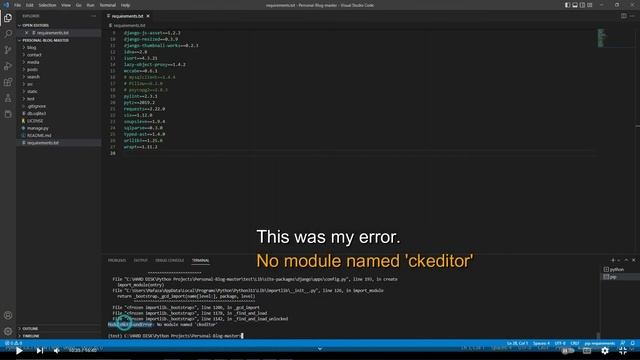Open the Edit menu
This screenshot has width=640, height=360.
(x=29, y=5)
